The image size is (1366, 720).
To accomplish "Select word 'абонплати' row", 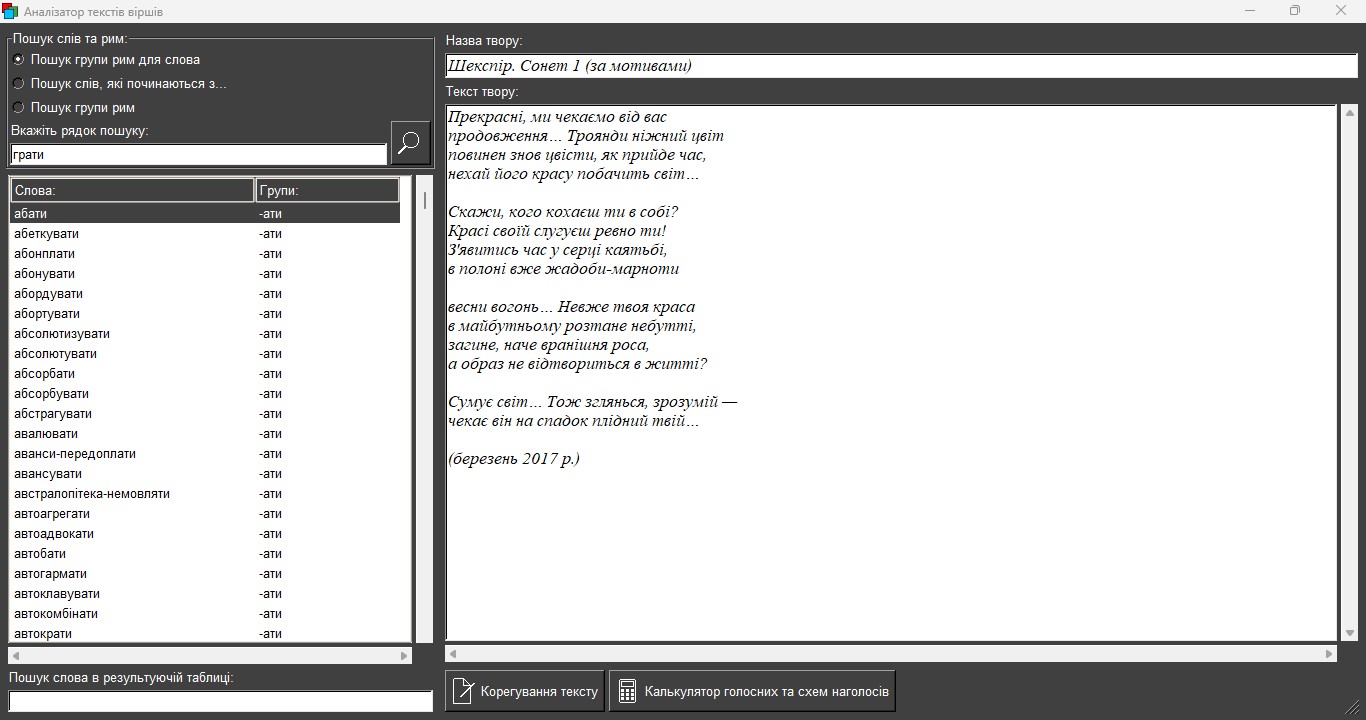I will pos(205,254).
